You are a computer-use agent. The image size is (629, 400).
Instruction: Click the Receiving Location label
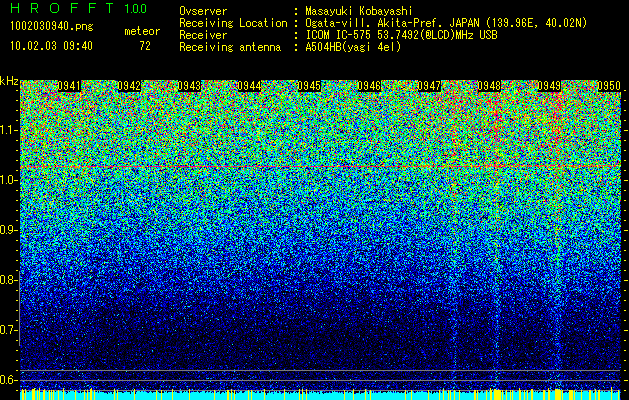(x=233, y=23)
